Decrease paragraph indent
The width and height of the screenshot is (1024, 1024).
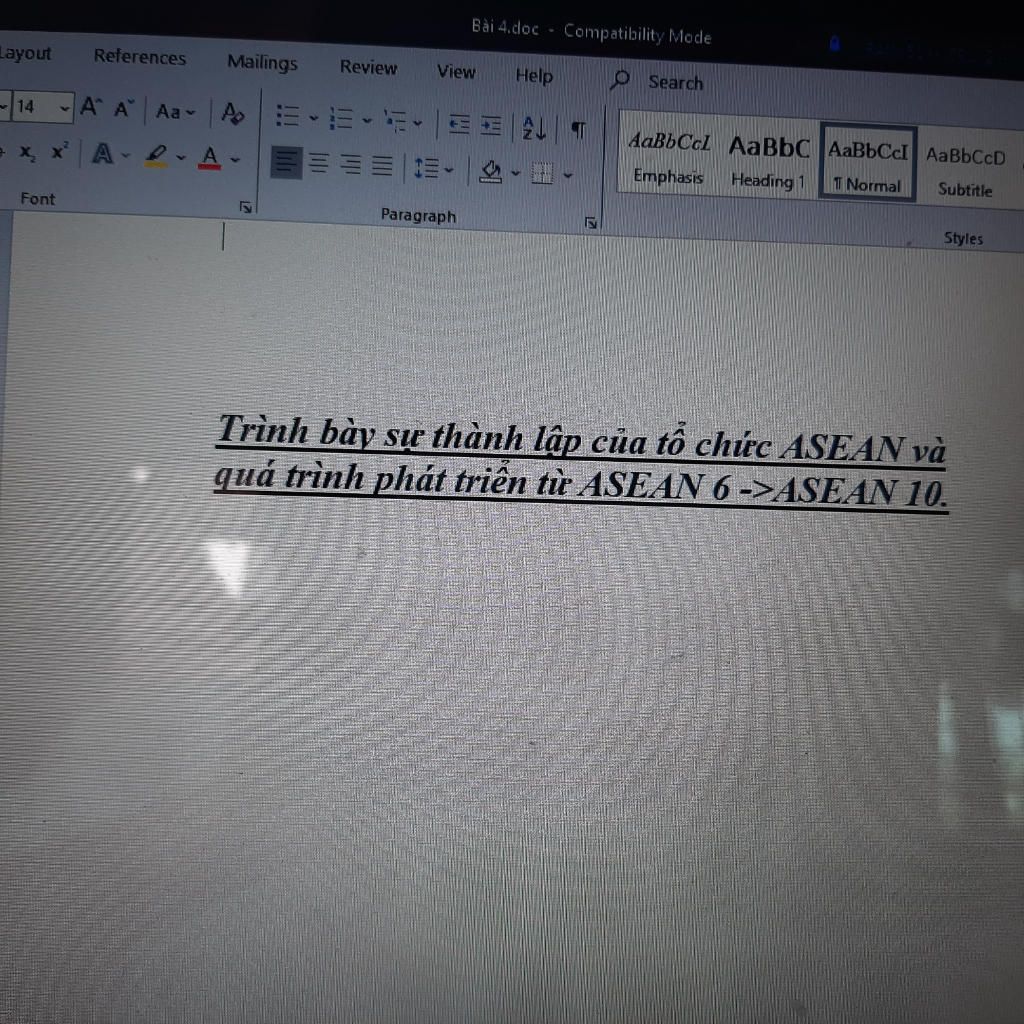click(459, 124)
